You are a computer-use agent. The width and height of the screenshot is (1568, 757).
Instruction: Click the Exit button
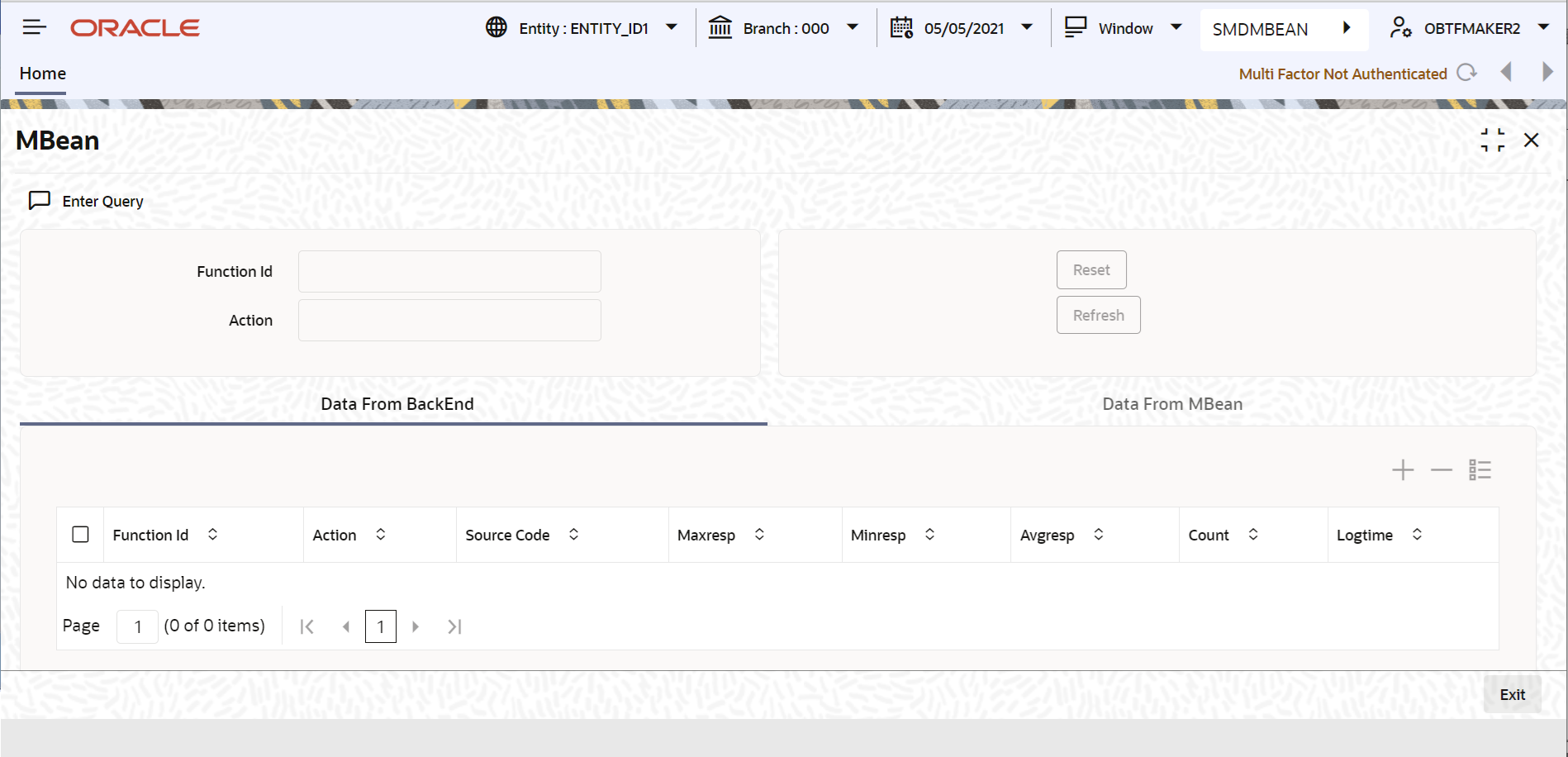pyautogui.click(x=1513, y=694)
